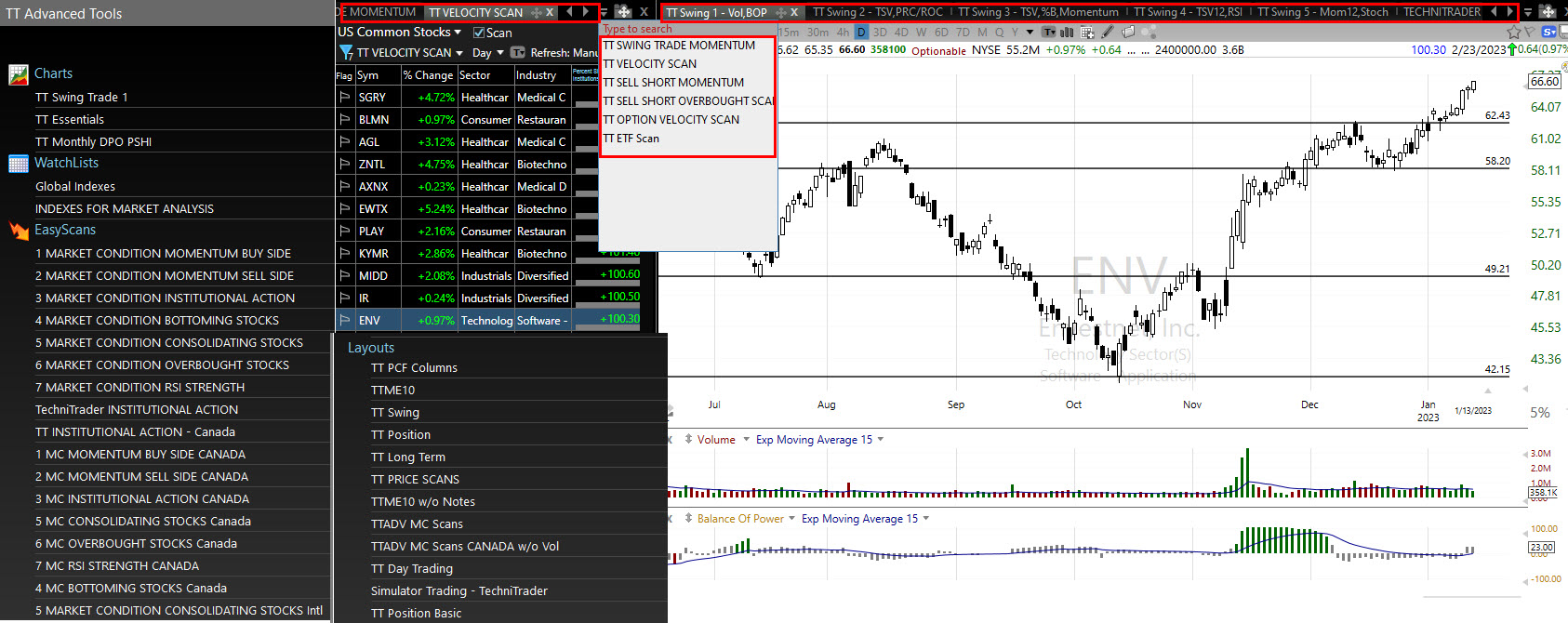Switch to TT Swing 3 - TSV,%B,Momentum tab
The height and width of the screenshot is (623, 1568).
(1038, 12)
